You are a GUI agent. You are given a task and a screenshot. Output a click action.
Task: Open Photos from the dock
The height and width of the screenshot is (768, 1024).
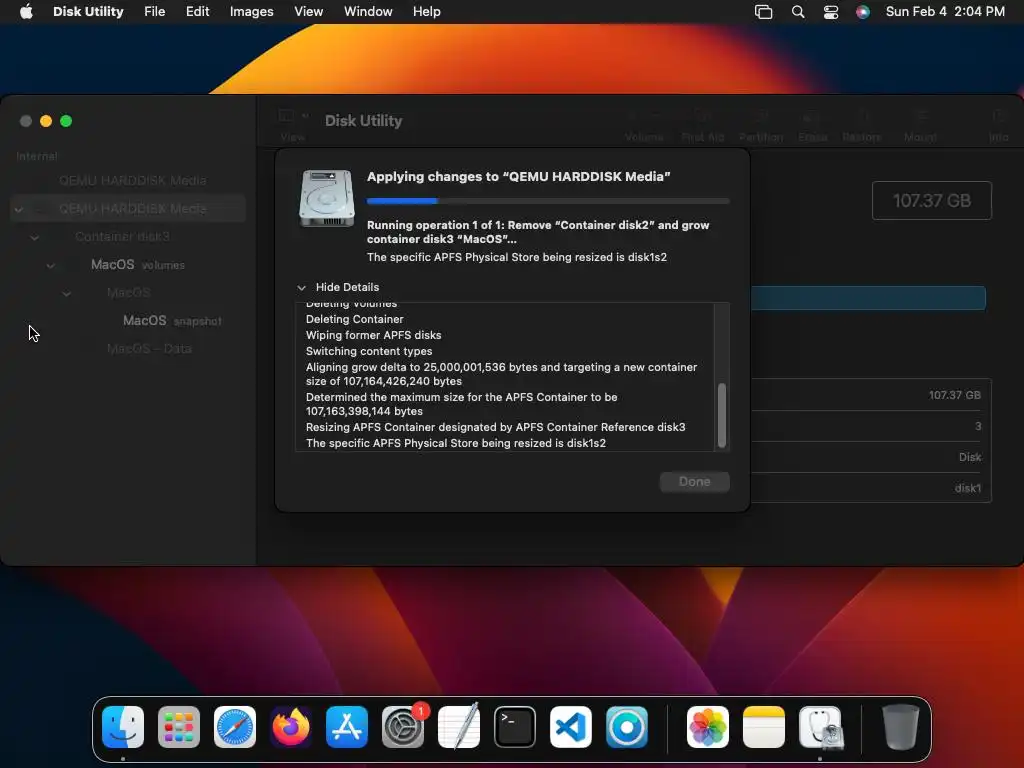(708, 727)
